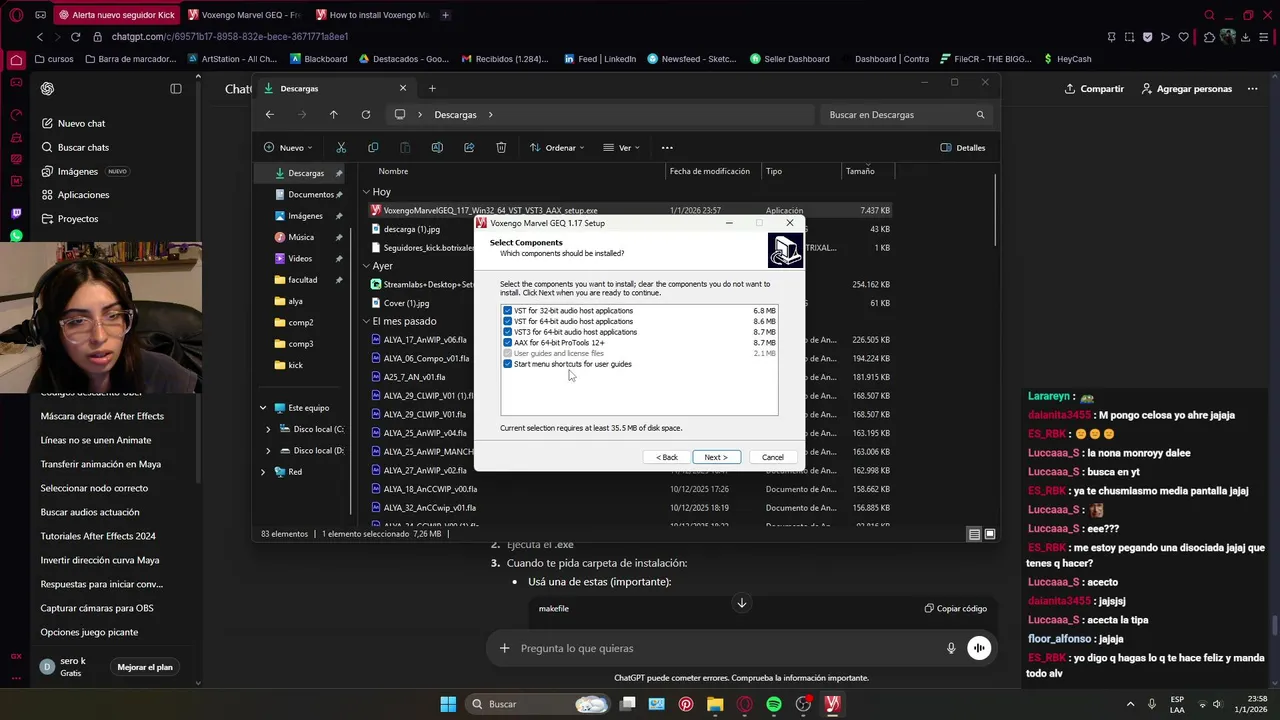The image size is (1280, 720).
Task: Switch to Voxengo Marvel GEQ browser tab
Action: pos(243,15)
